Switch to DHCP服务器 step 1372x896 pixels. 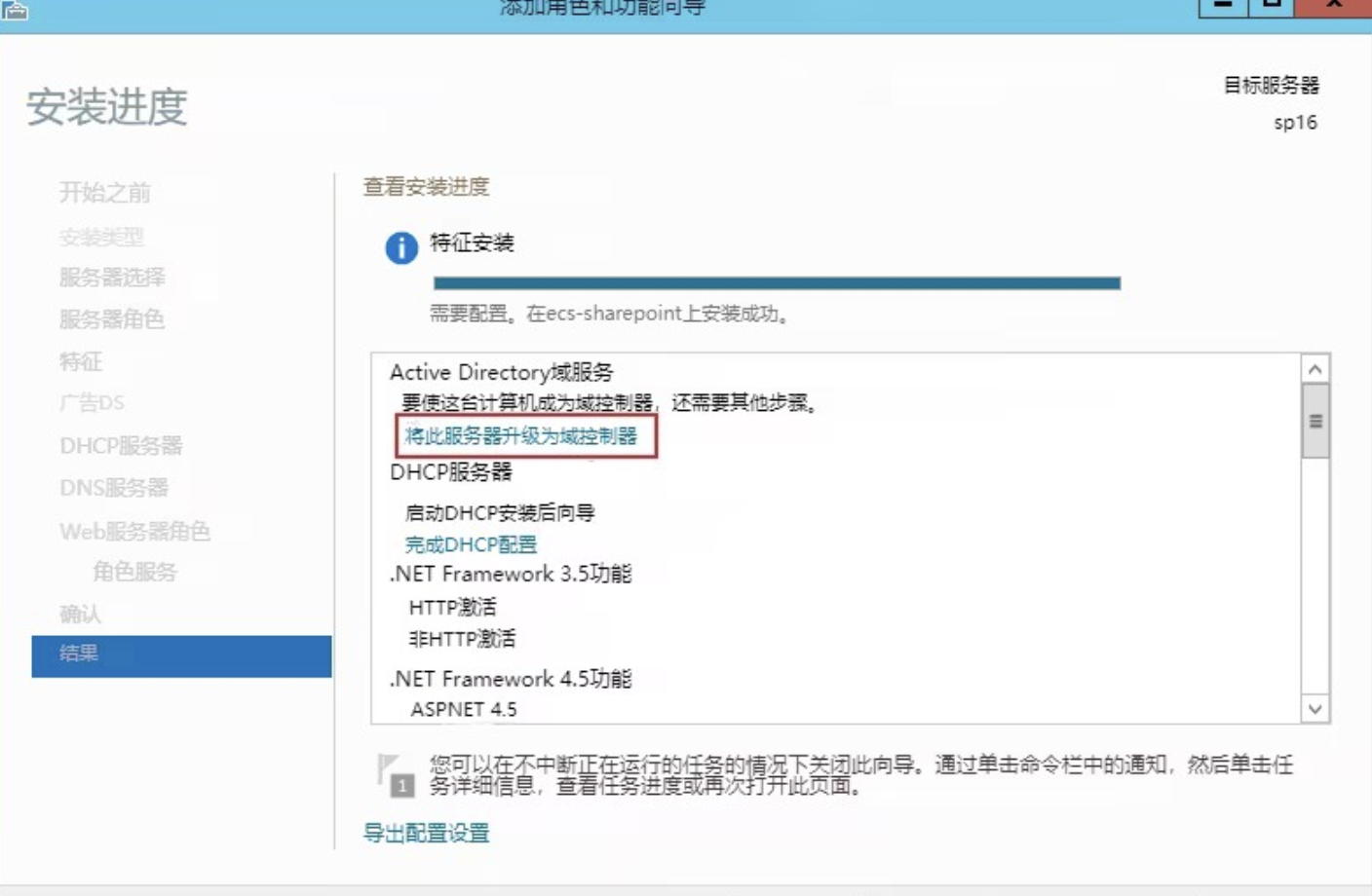(121, 446)
